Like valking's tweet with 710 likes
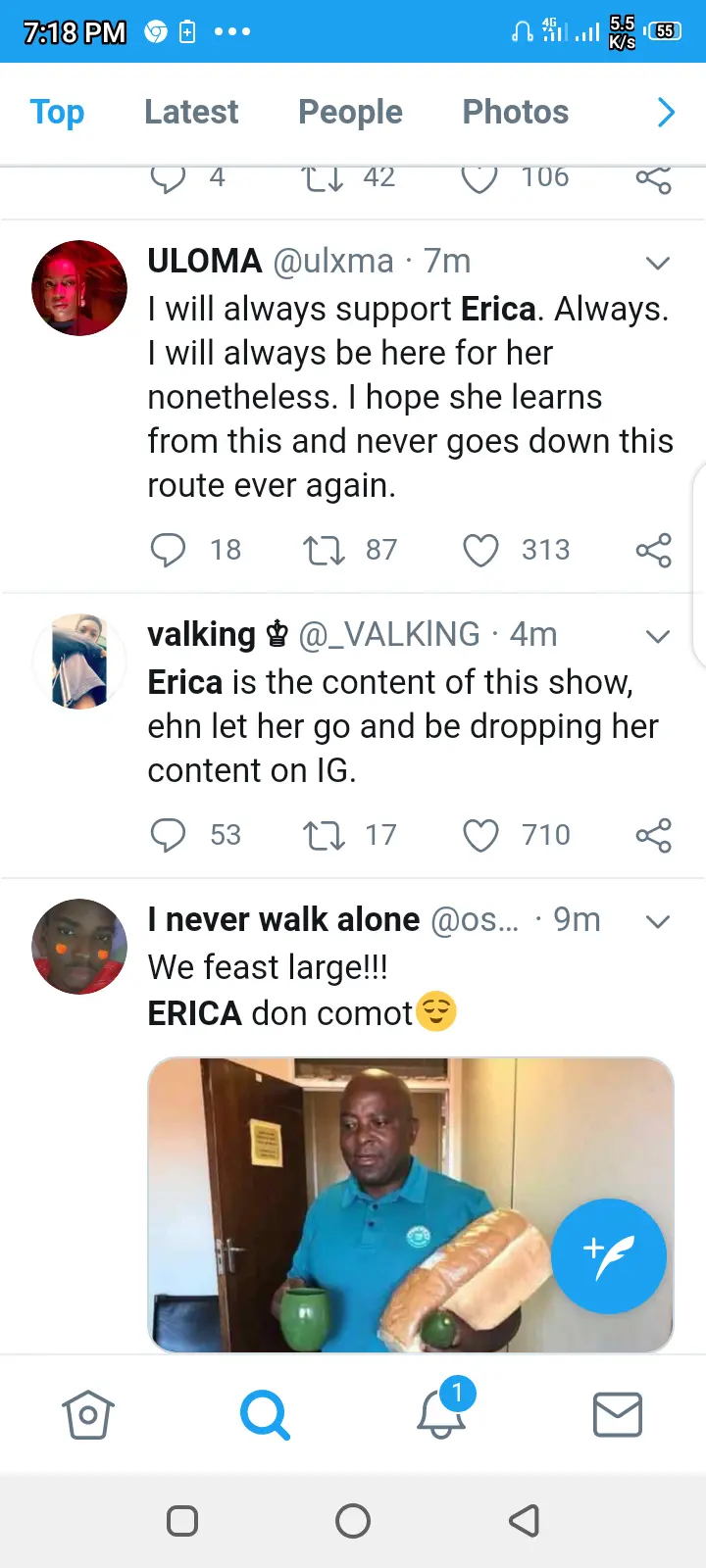The image size is (706, 1568). click(480, 835)
